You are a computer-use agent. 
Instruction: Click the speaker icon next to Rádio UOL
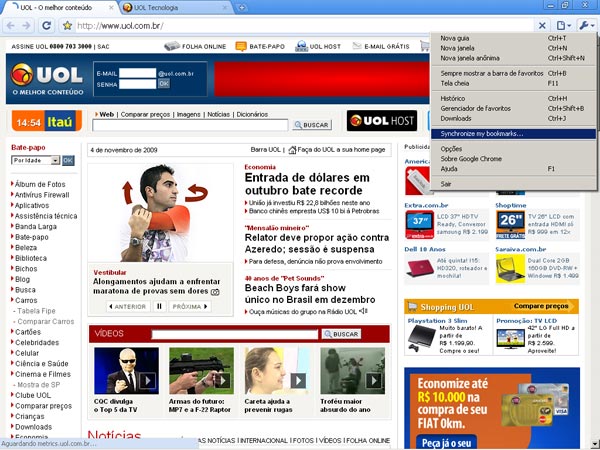pos(363,311)
